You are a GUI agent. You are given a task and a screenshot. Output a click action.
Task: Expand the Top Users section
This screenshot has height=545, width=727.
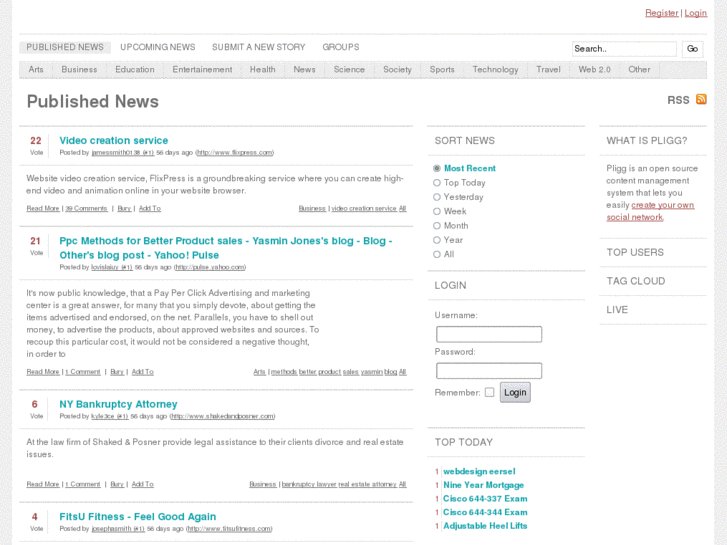tap(635, 252)
